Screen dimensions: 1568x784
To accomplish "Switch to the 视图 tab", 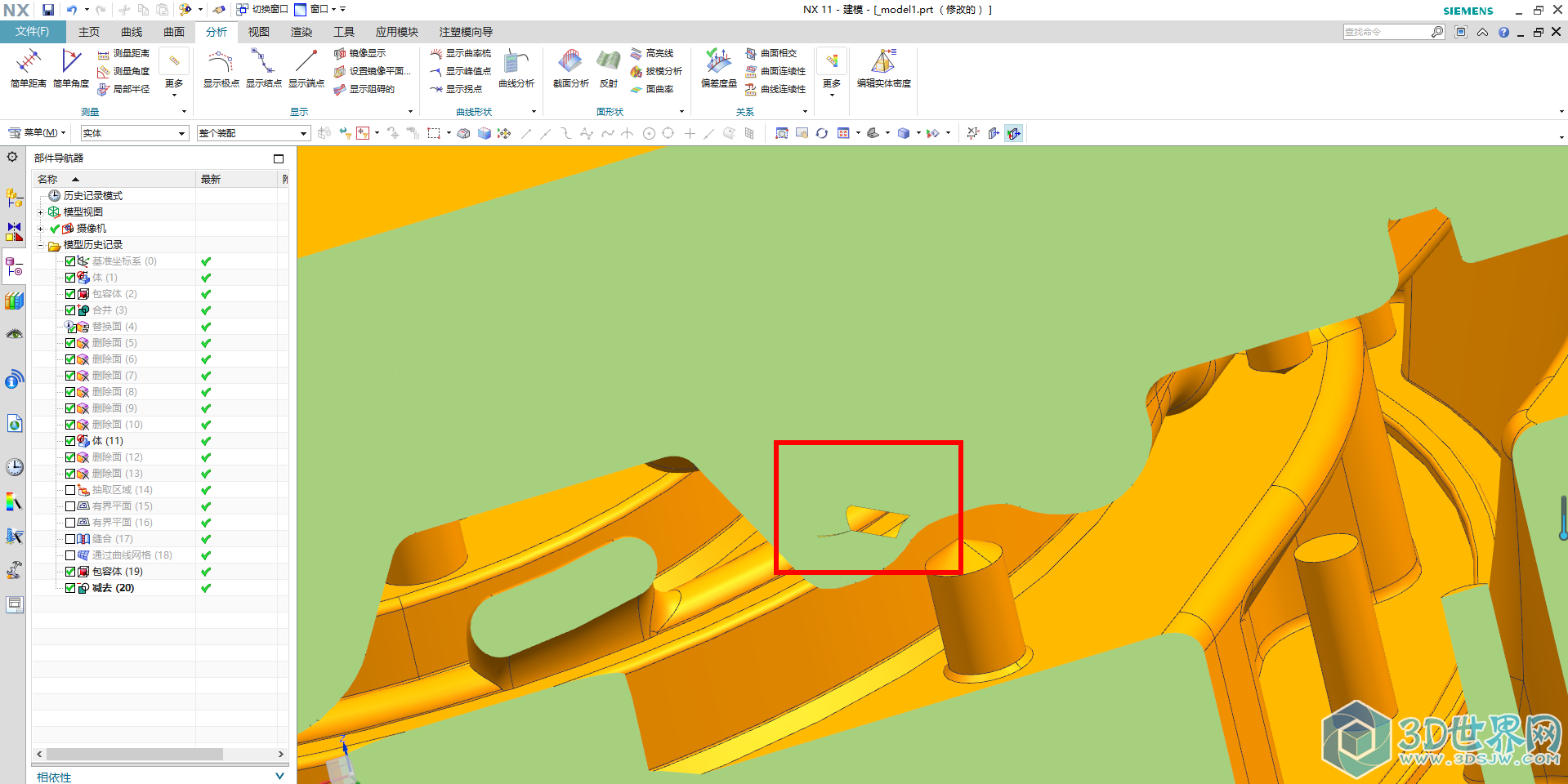I will (x=259, y=32).
